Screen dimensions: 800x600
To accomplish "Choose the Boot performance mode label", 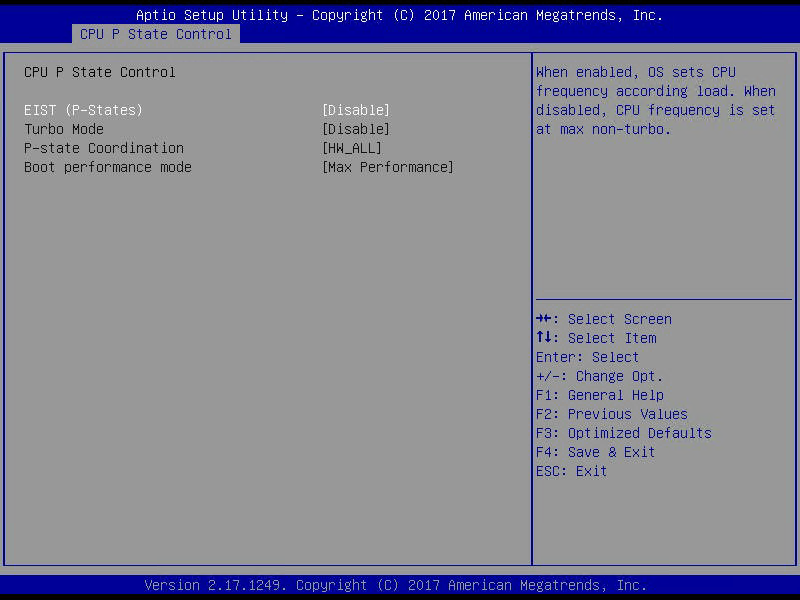I will (108, 167).
